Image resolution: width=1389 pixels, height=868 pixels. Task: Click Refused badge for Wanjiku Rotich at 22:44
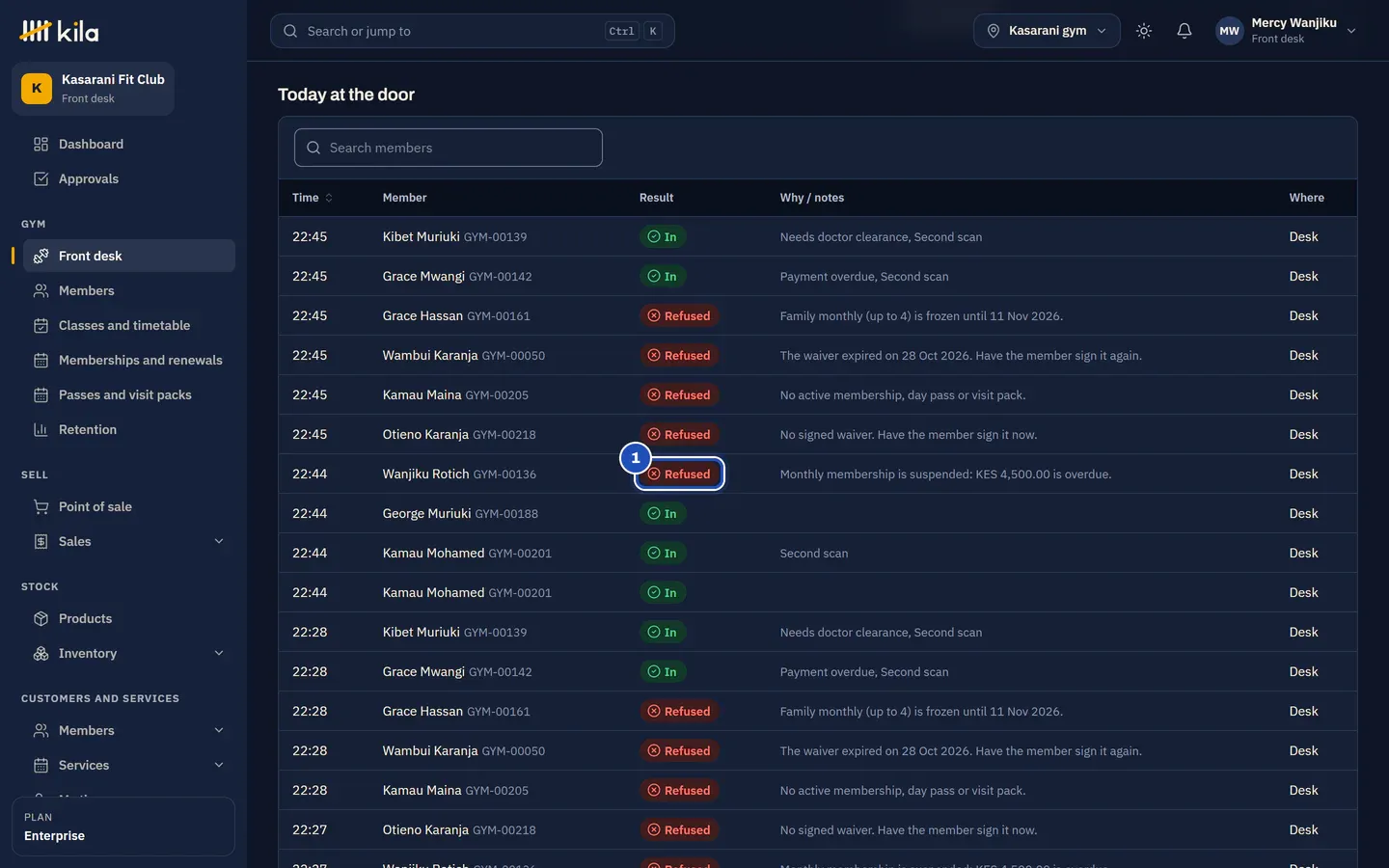(679, 475)
